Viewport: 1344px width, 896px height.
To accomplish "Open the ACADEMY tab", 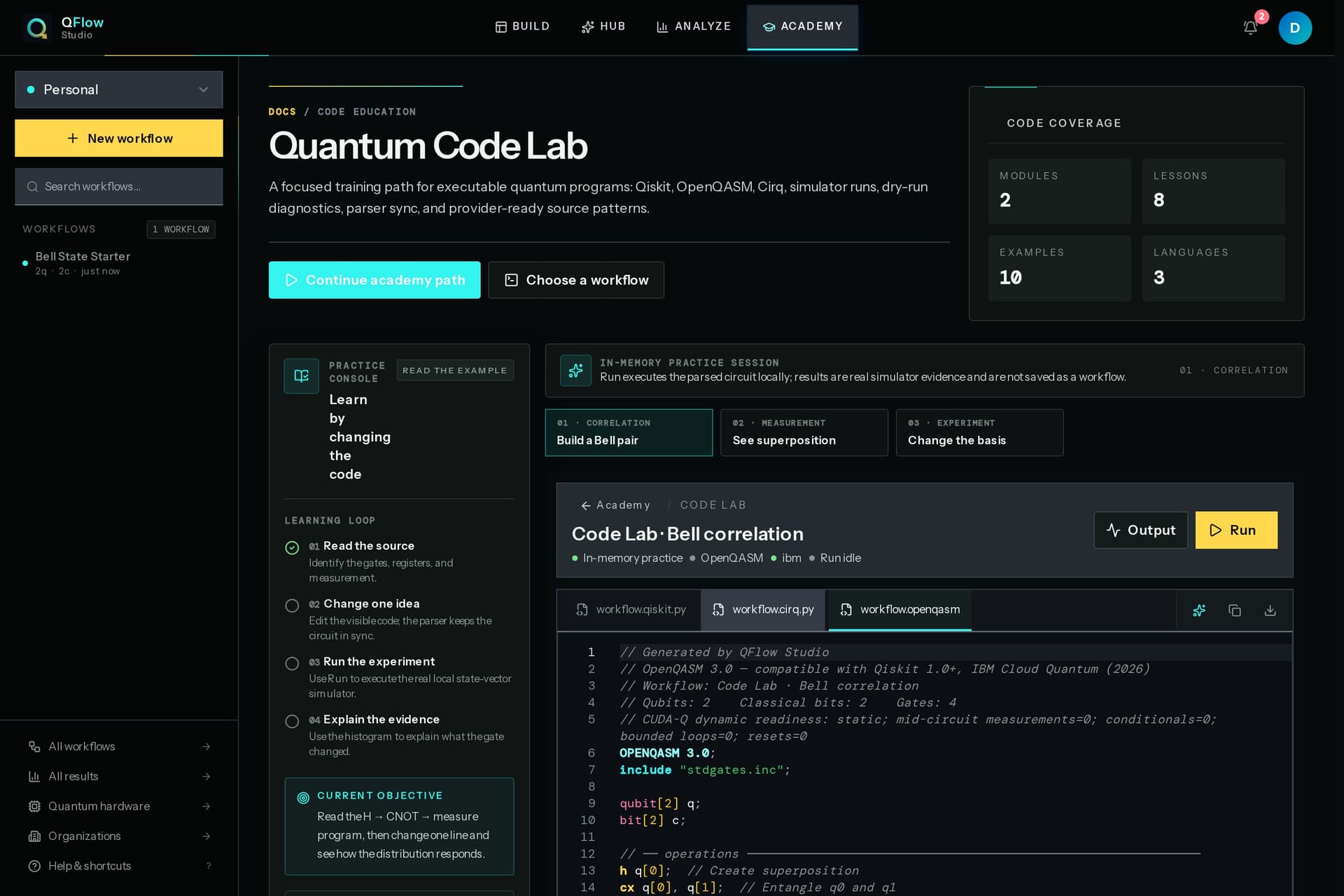I will tap(802, 27).
